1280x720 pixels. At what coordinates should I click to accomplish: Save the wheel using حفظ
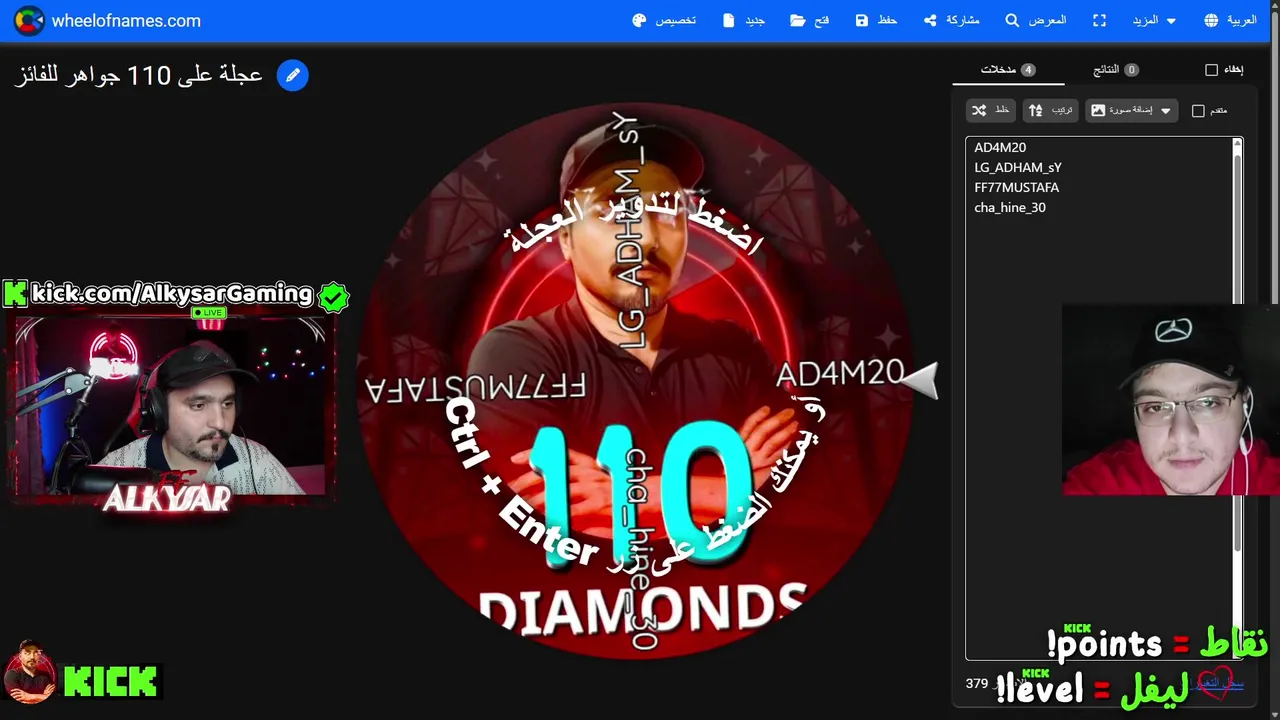[x=876, y=20]
